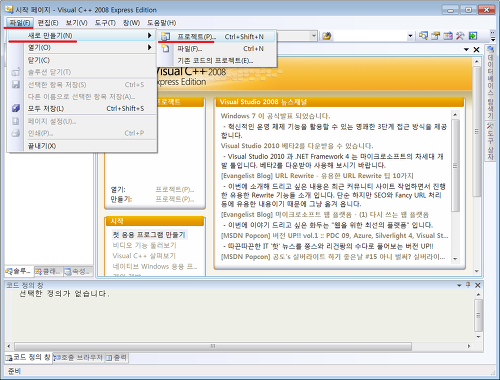Click the Find in Files toolbar icon
Viewport: 500px width, 380px height.
tap(327, 36)
